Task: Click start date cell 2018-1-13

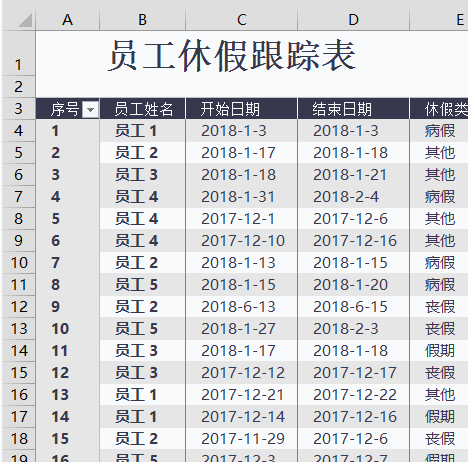Action: point(242,263)
